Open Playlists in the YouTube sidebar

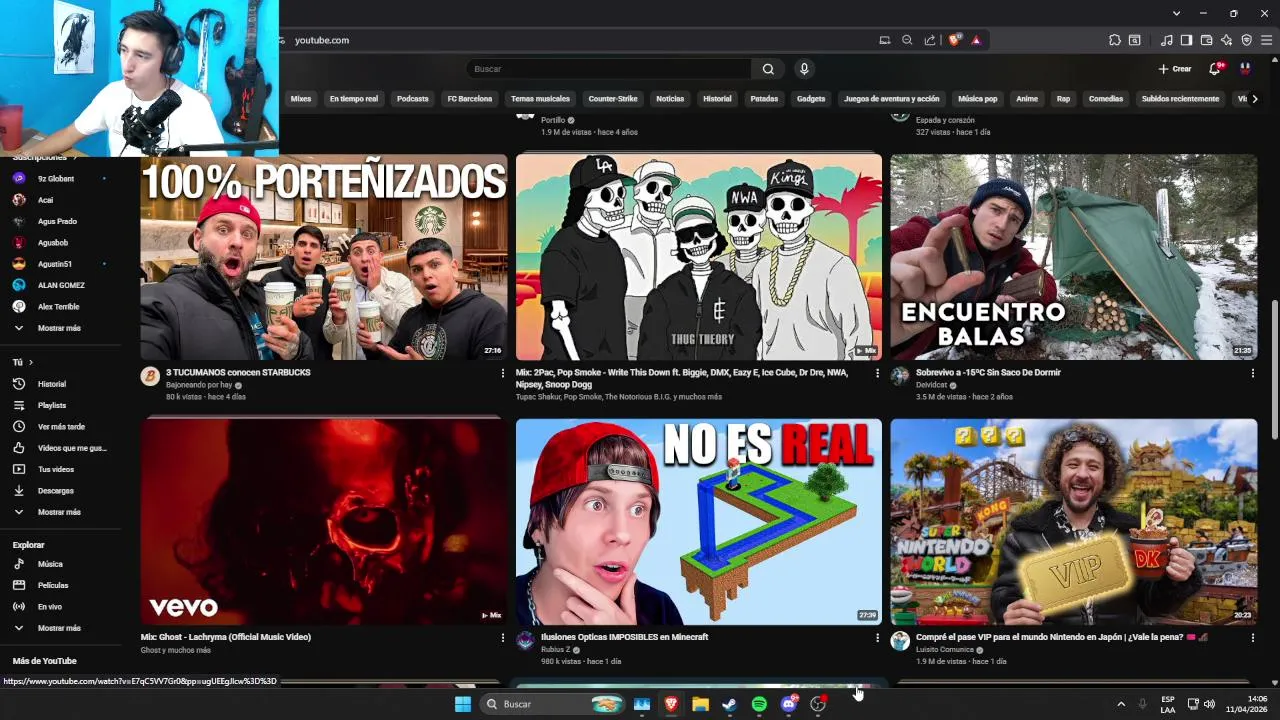(60, 405)
